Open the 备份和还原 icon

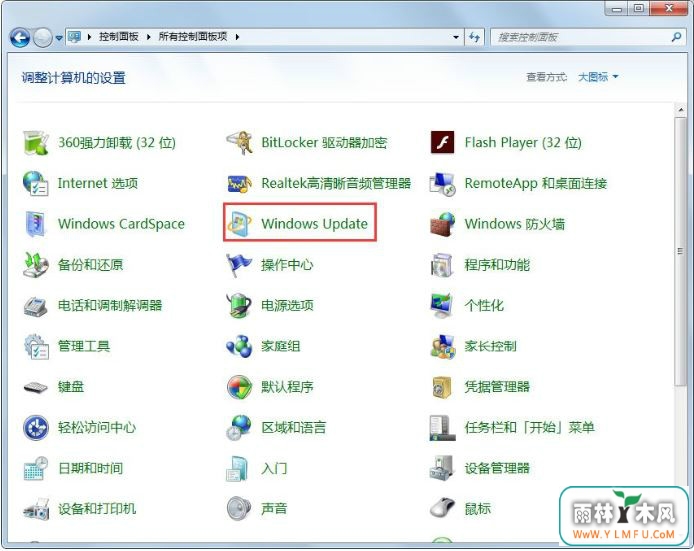pyautogui.click(x=36, y=265)
